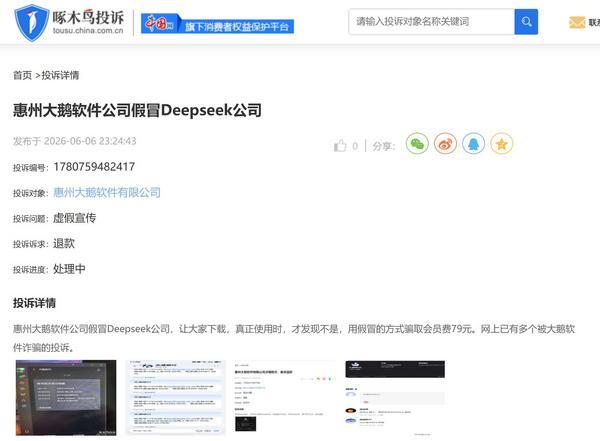Click complaint progress value 处理中
Image resolution: width=600 pixels, height=441 pixels.
[x=69, y=269]
